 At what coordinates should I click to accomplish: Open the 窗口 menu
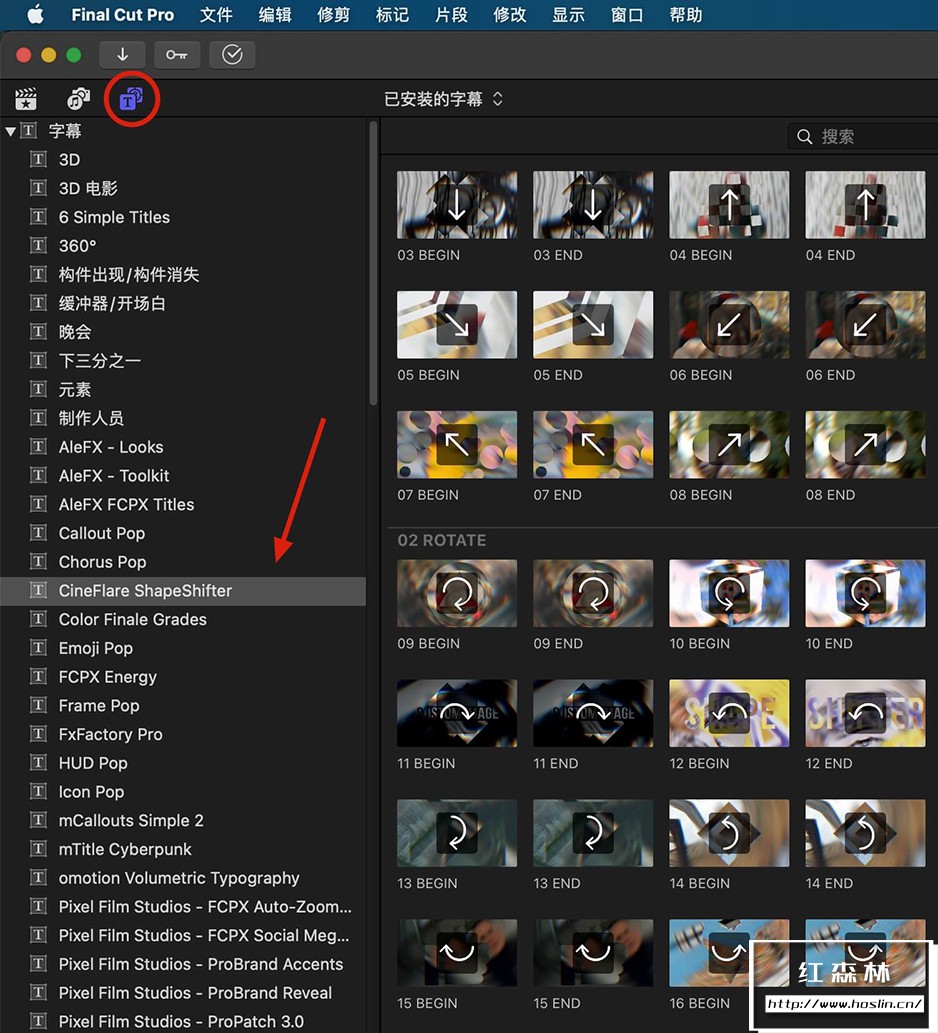pyautogui.click(x=627, y=14)
